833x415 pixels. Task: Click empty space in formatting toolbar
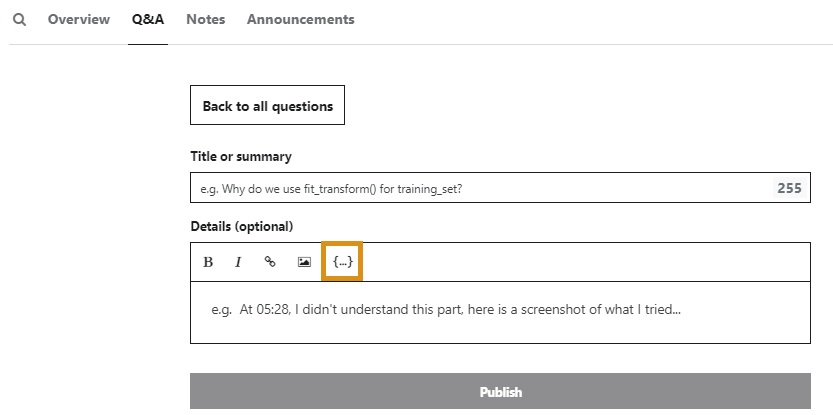(580, 262)
